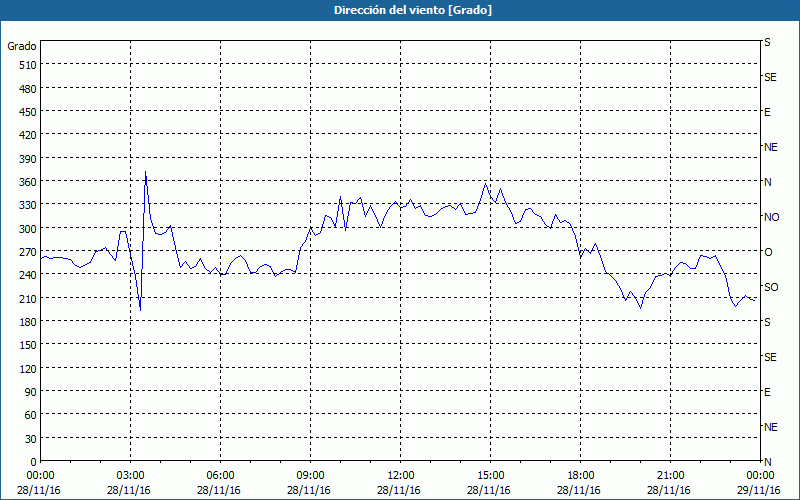Select the 270 degree axis label
The height and width of the screenshot is (500, 800).
pyautogui.click(x=28, y=252)
